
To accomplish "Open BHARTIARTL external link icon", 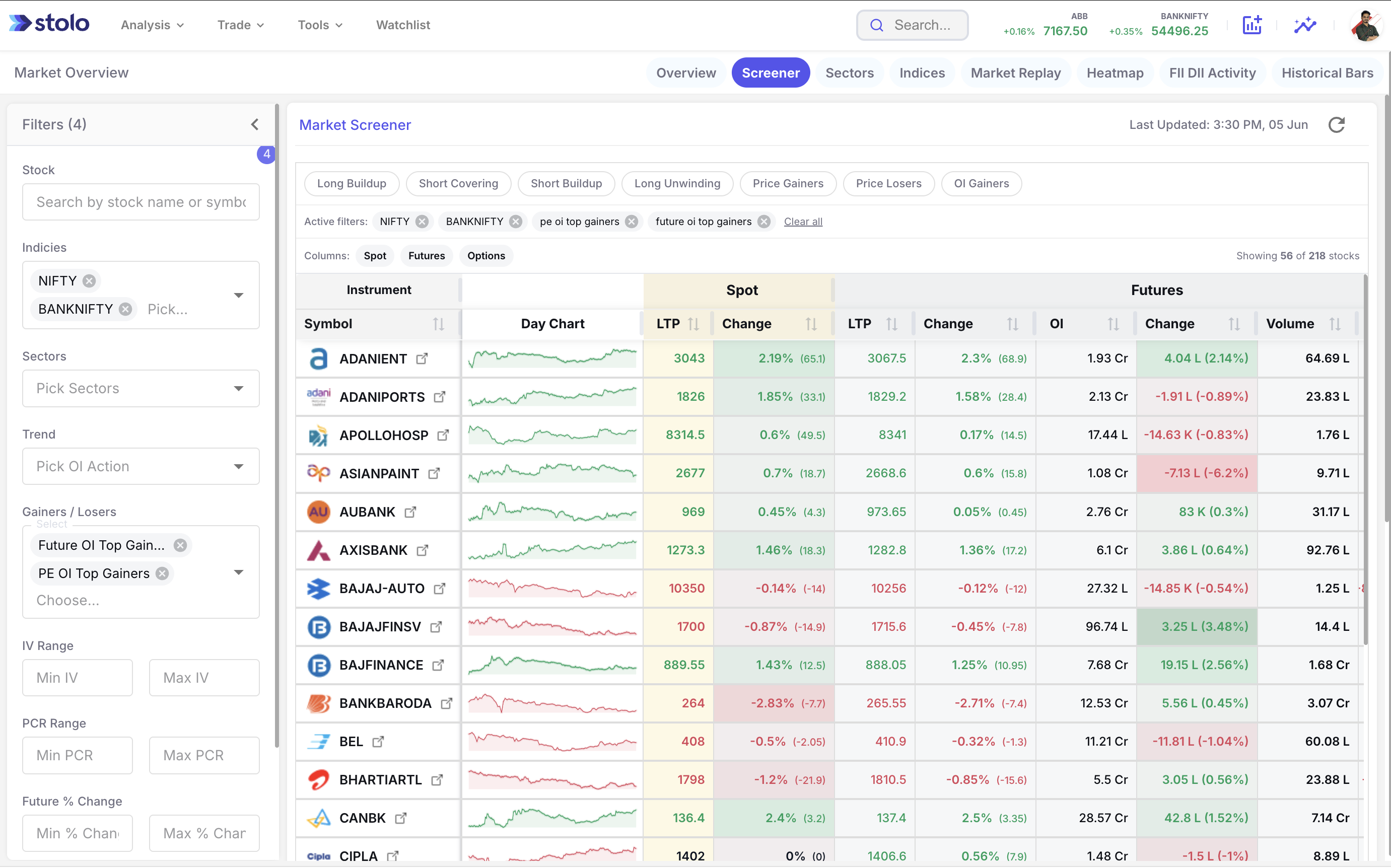I will click(x=437, y=779).
